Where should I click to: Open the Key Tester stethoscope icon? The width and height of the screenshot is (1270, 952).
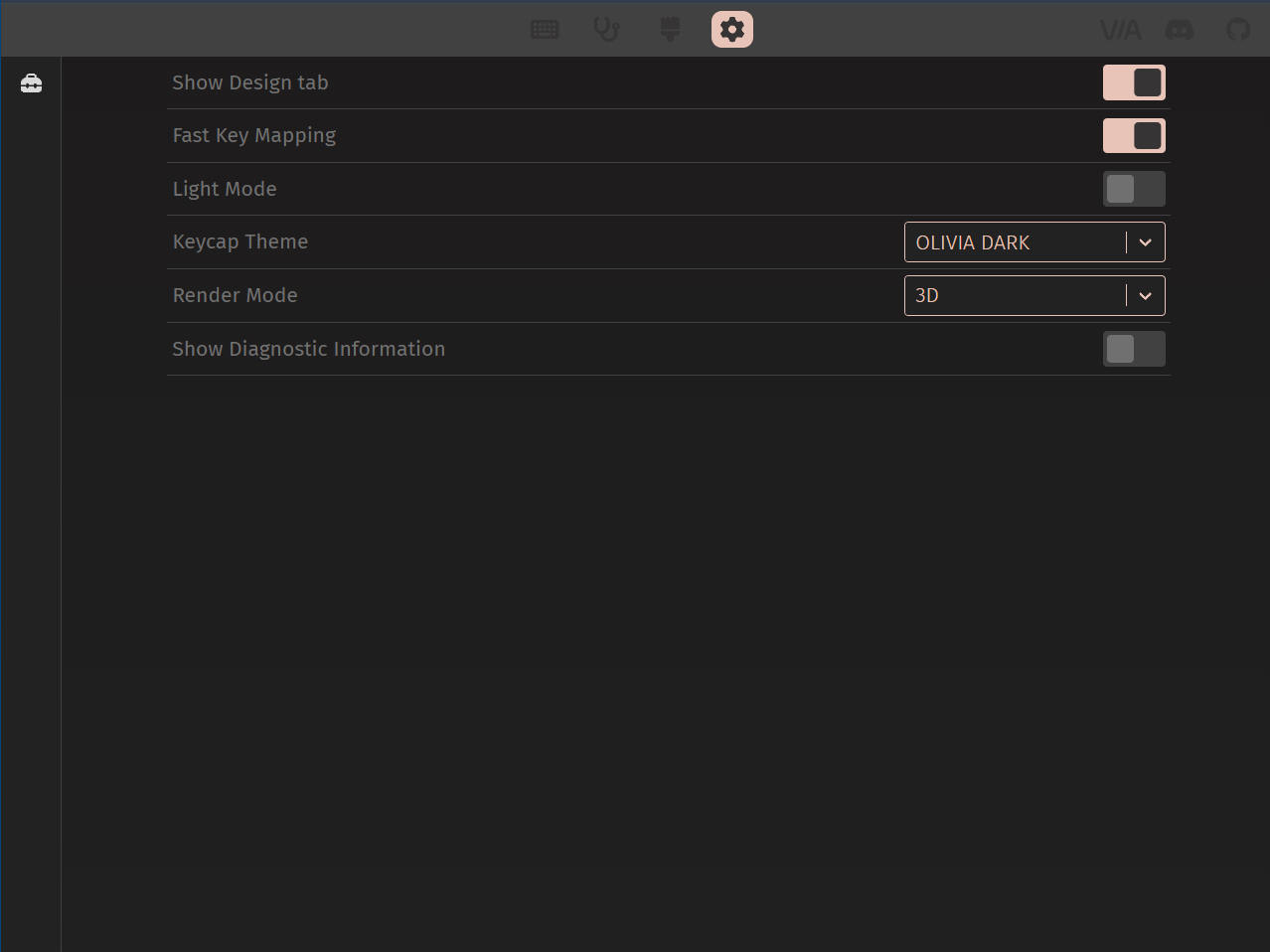(606, 30)
